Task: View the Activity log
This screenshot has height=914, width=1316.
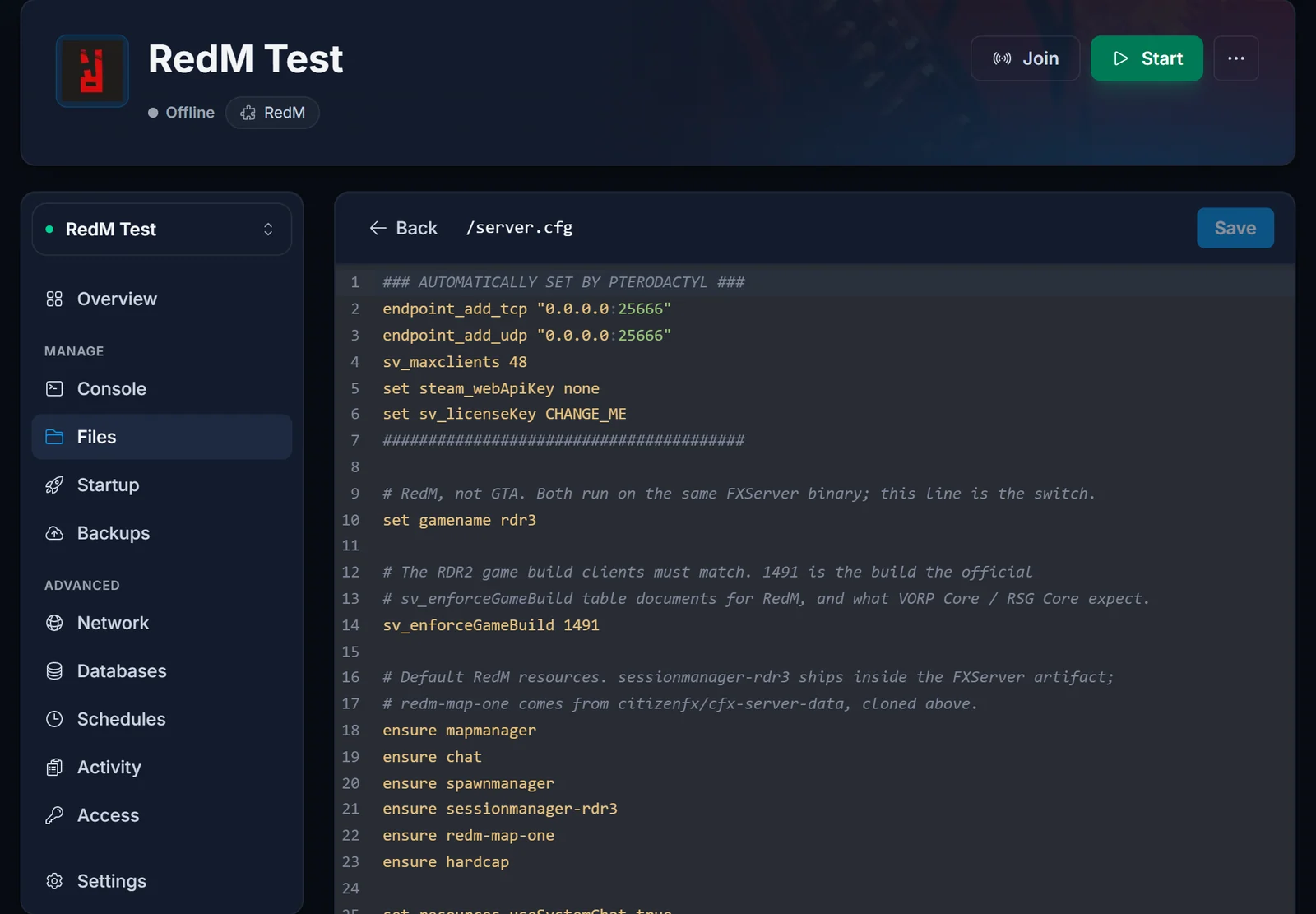Action: (x=162, y=768)
